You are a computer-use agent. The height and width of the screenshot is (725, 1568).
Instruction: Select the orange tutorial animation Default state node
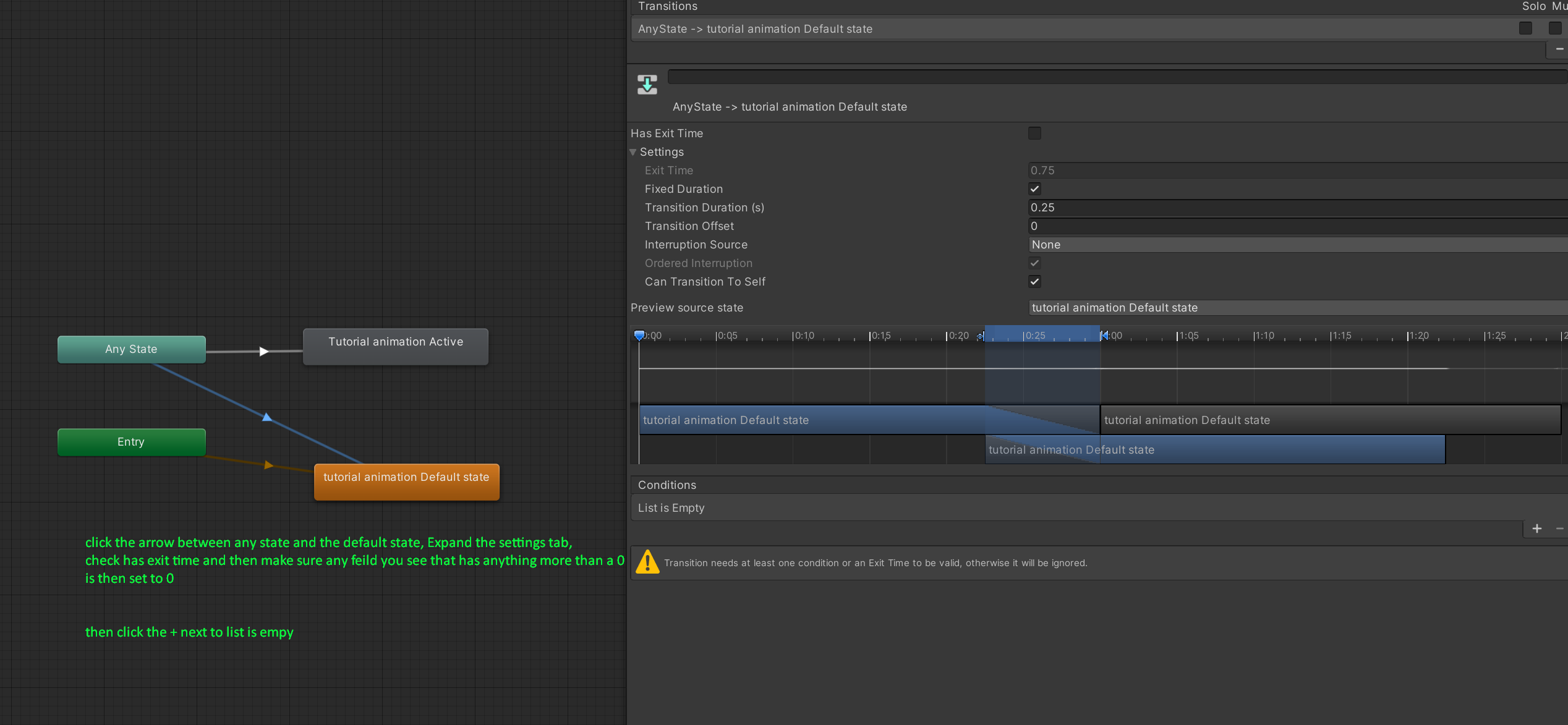[x=406, y=481]
